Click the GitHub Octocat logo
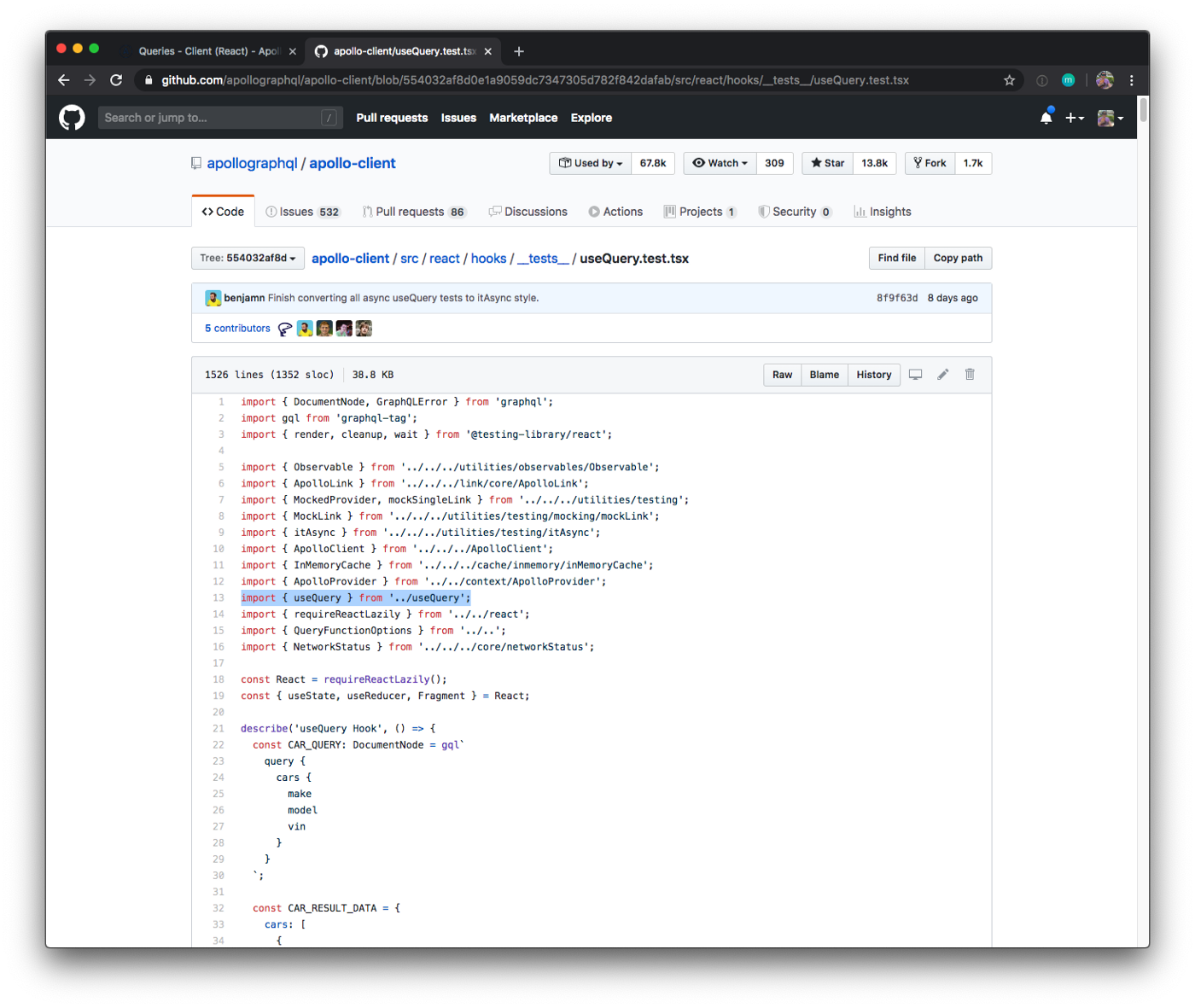This screenshot has width=1195, height=1008. [72, 118]
